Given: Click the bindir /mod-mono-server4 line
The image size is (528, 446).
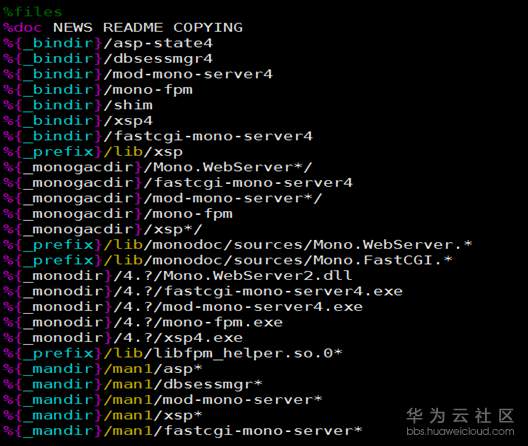Looking at the screenshot, I should pos(138,74).
